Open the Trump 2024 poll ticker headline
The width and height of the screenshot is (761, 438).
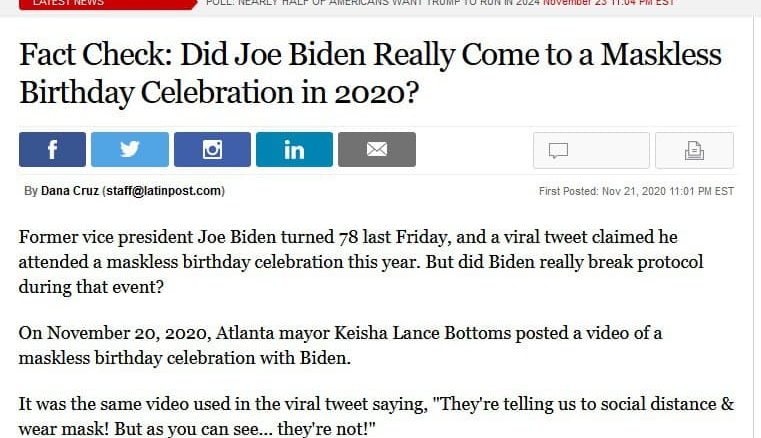(372, 3)
